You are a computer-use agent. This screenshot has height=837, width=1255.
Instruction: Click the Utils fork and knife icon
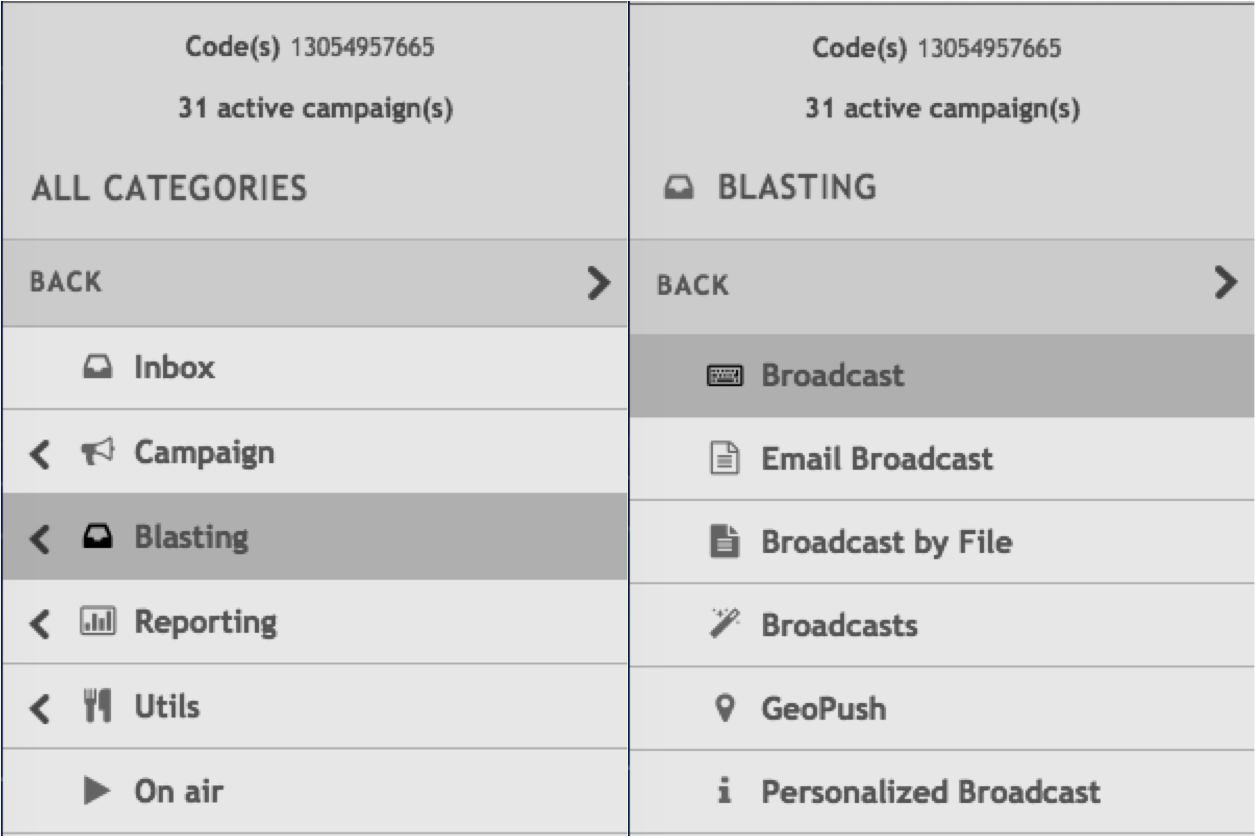tap(97, 707)
